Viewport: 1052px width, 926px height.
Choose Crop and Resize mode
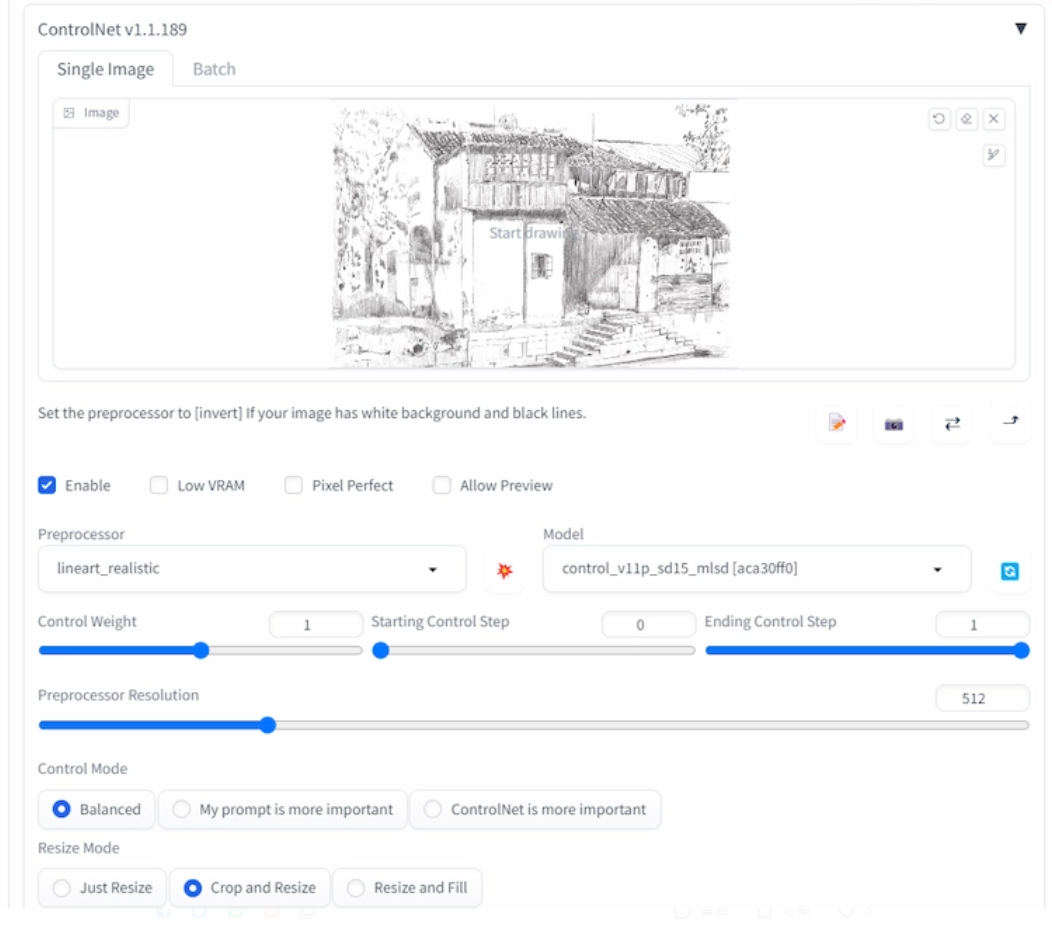click(x=250, y=888)
